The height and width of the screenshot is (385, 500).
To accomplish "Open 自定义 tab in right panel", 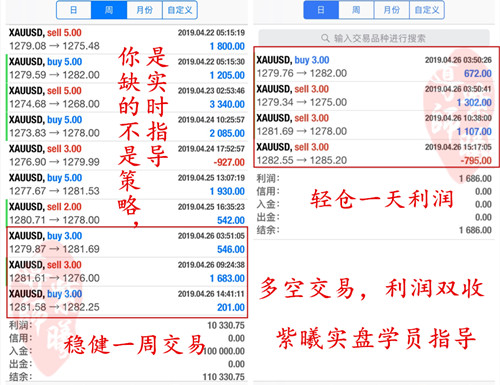I will click(x=427, y=10).
